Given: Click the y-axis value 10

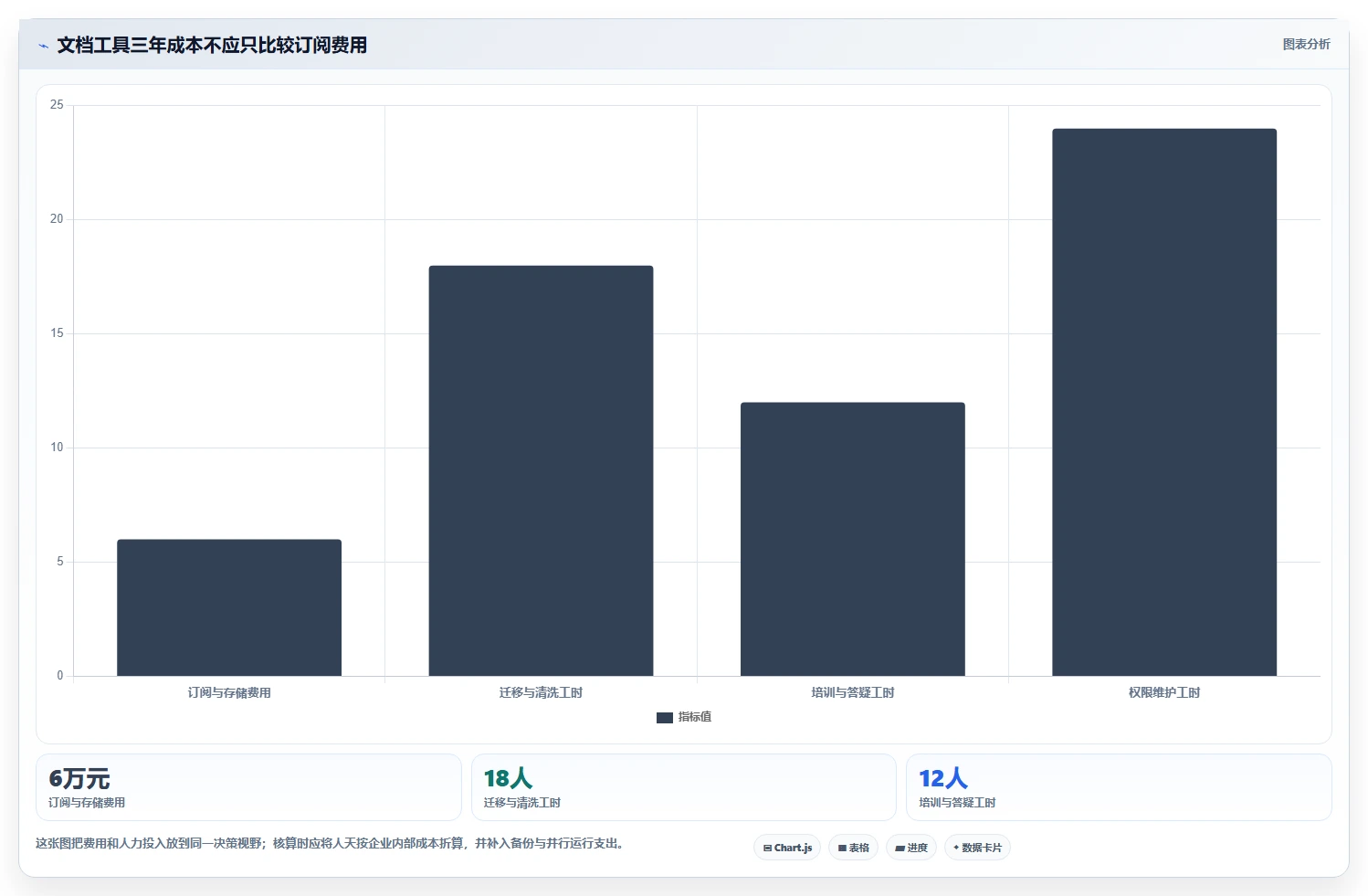Looking at the screenshot, I should tap(57, 448).
